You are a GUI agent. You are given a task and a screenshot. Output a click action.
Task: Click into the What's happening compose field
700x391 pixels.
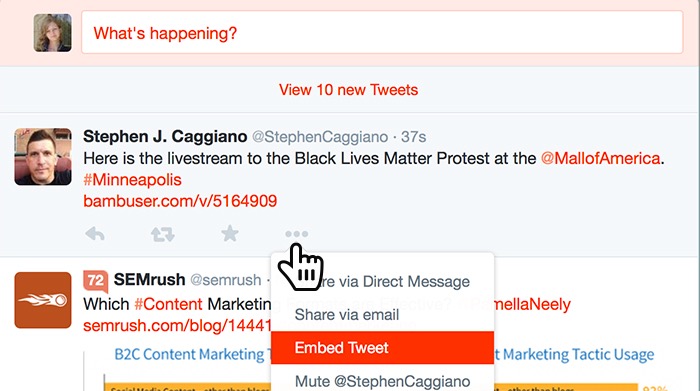[x=382, y=33]
